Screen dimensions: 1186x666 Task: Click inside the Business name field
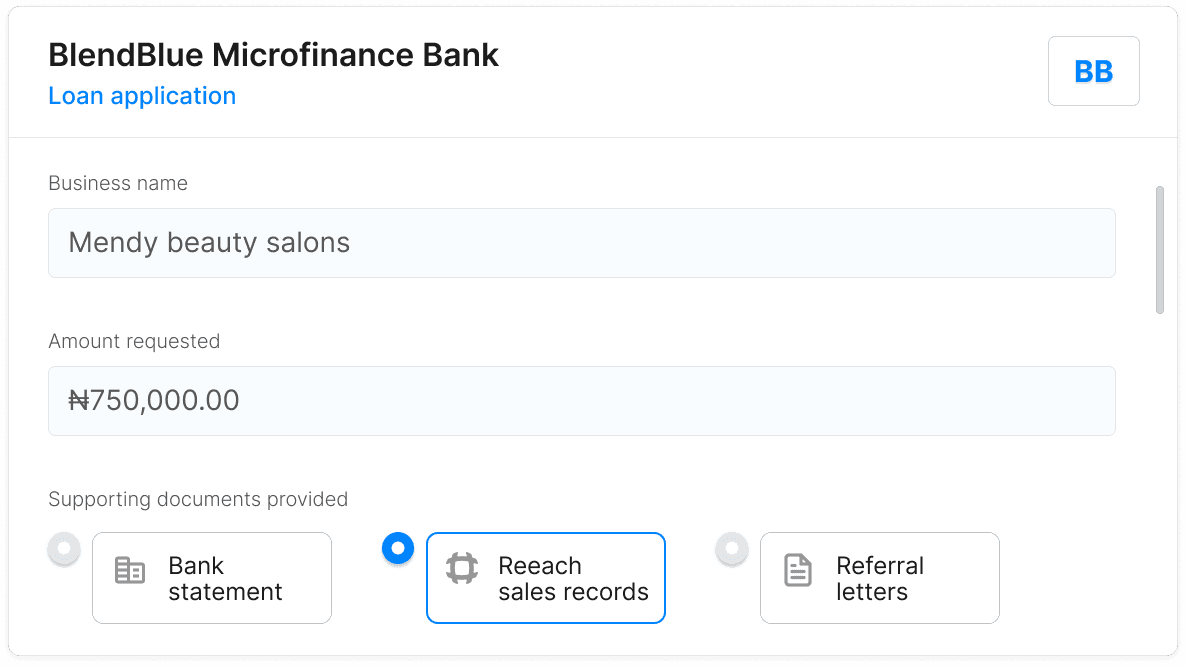tap(582, 242)
